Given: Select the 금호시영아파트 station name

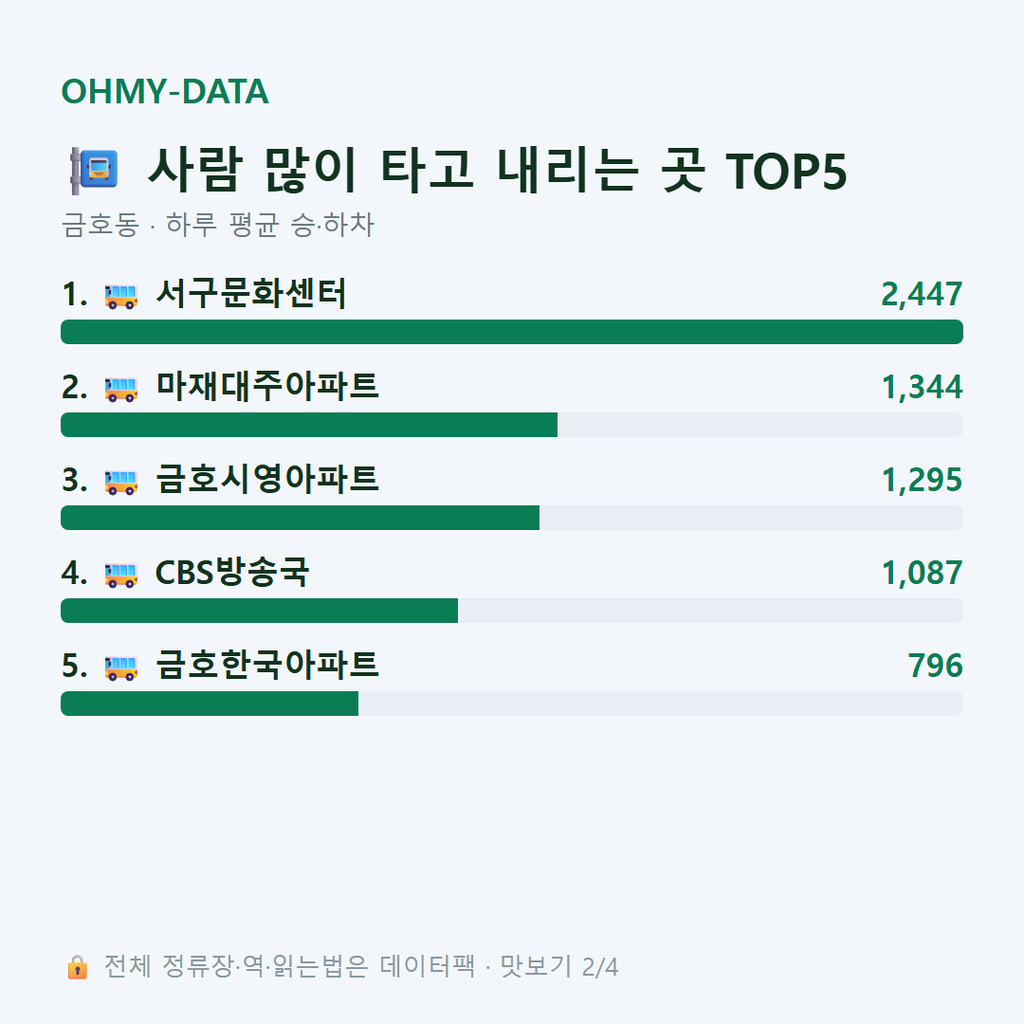Looking at the screenshot, I should 267,480.
